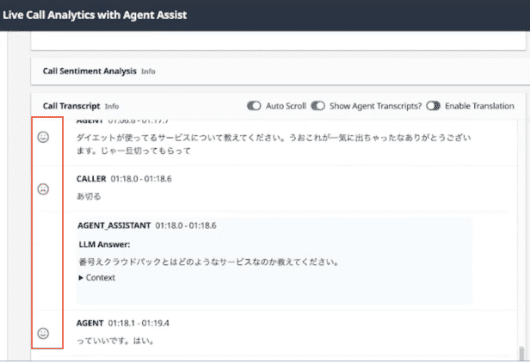Select the AGENT_ASSISTANT speaker label
The height and width of the screenshot is (362, 530).
click(114, 225)
